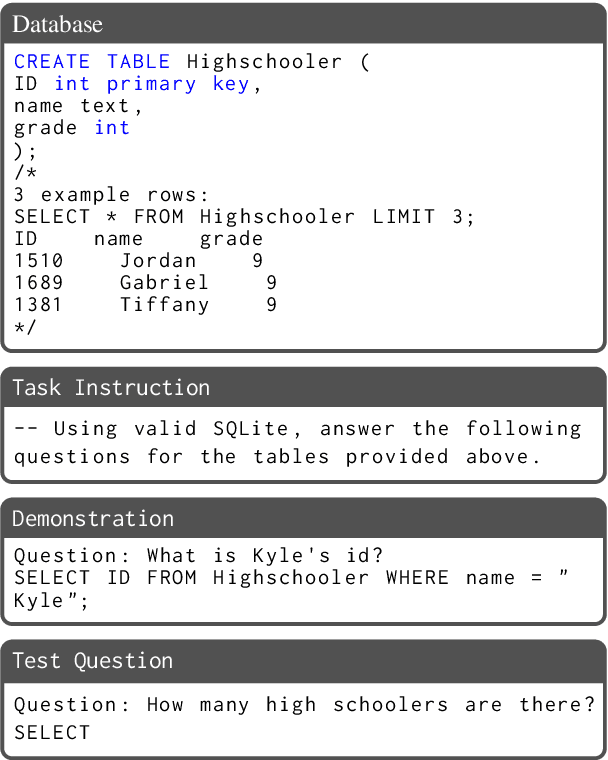Click the final SELECT keyword in Test Question
Screen dimensions: 608x760
(51, 732)
